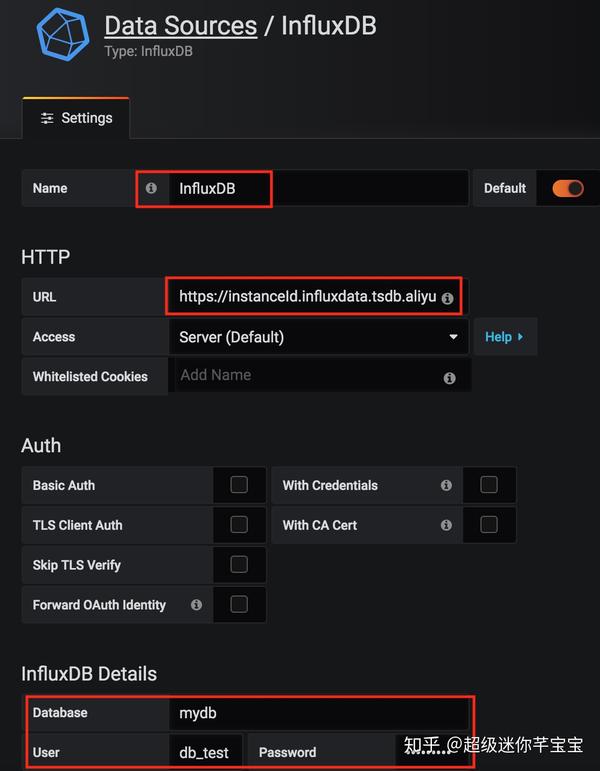Select the Settings tab

76,118
